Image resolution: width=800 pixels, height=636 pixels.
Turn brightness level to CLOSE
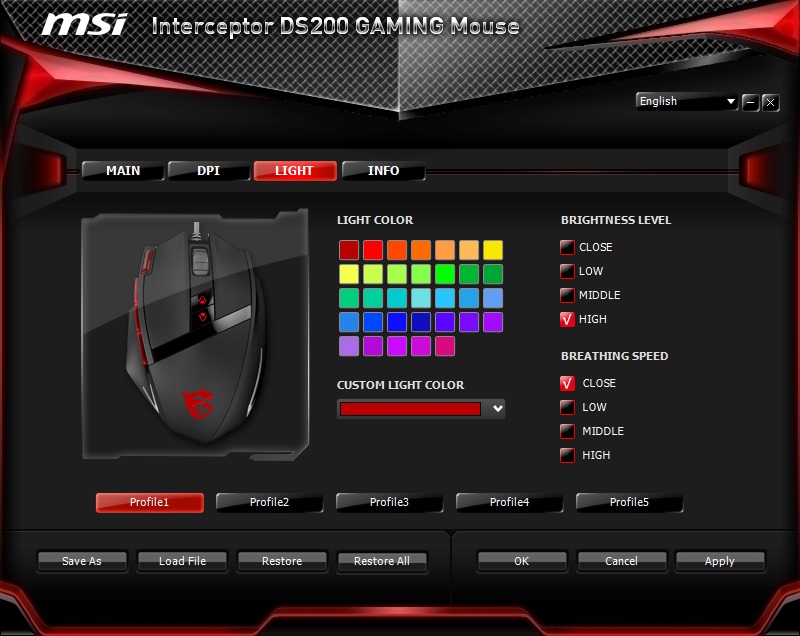click(568, 247)
